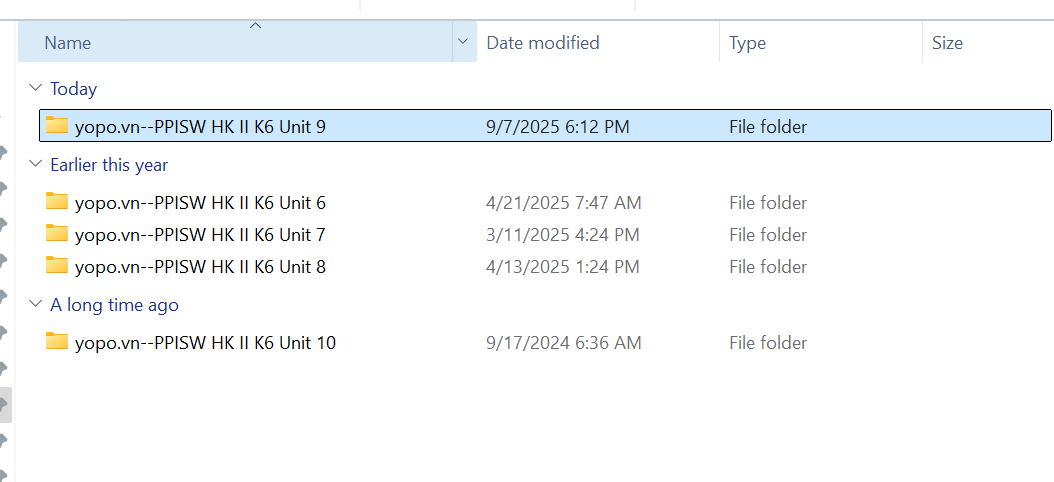Click the folder icon beside Unit 7
Viewport: 1054px width, 482px height.
[x=57, y=234]
